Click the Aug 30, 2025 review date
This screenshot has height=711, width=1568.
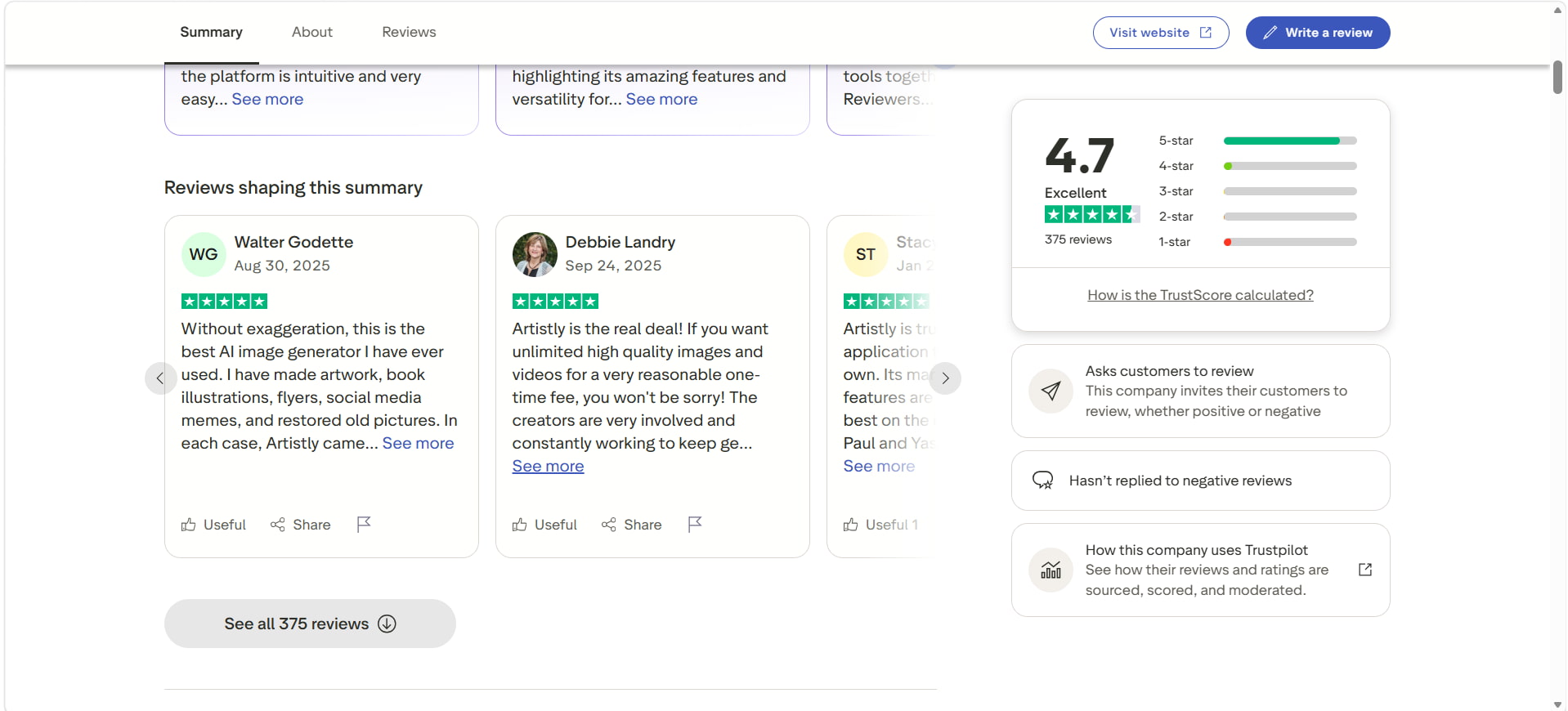(282, 266)
